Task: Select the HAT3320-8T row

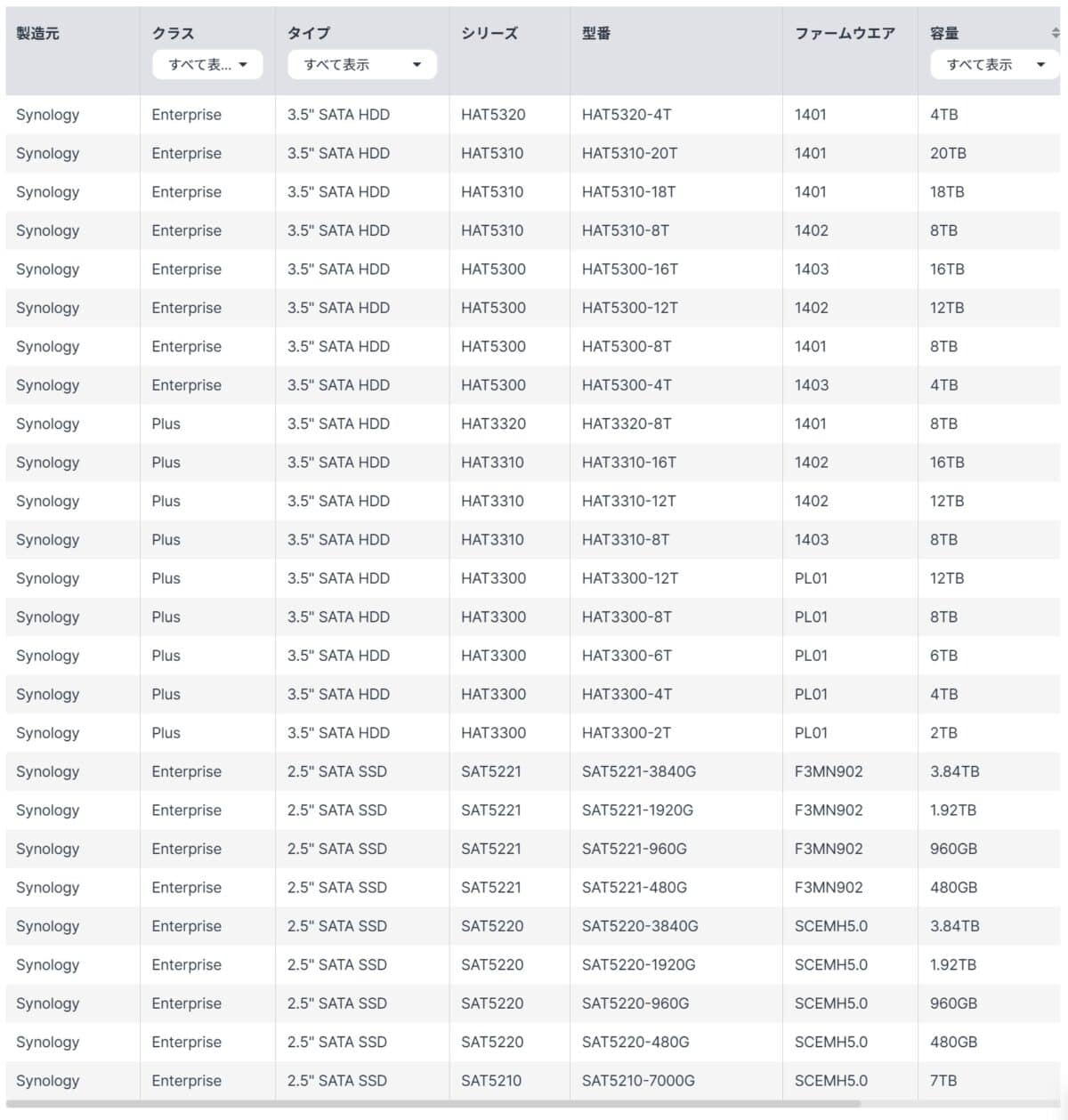Action: [x=532, y=423]
